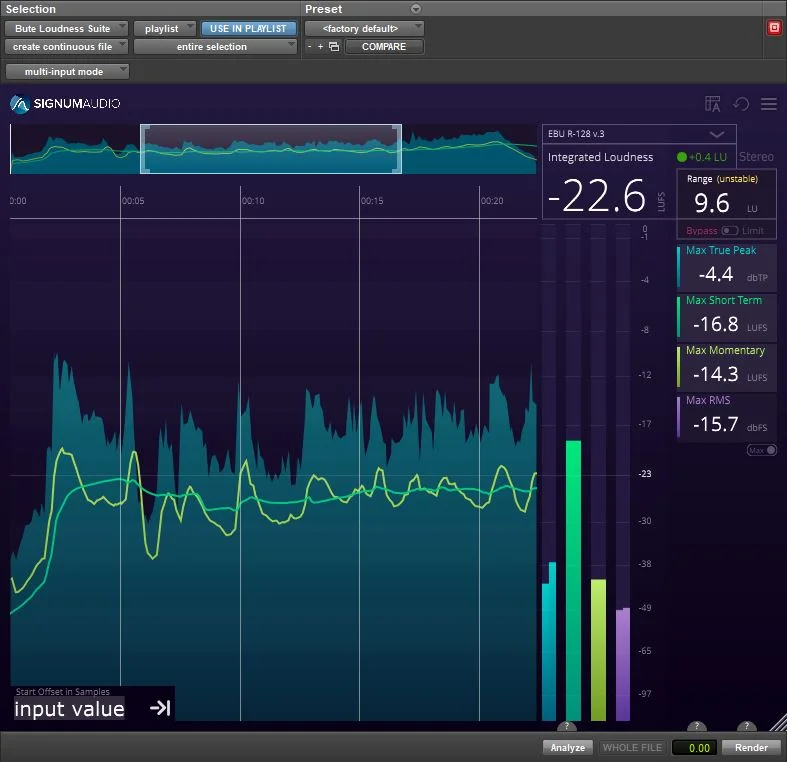787x762 pixels.
Task: Click the 00:05 timeline marker
Action: pyautogui.click(x=133, y=201)
